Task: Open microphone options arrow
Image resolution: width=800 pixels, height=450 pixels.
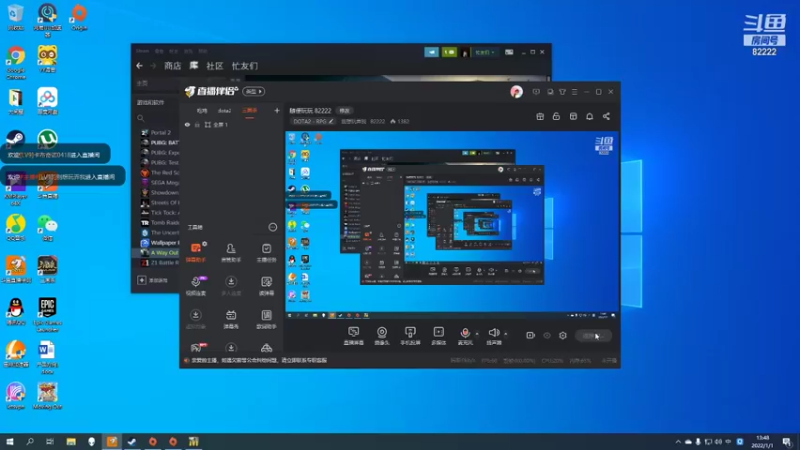Action: pos(477,334)
